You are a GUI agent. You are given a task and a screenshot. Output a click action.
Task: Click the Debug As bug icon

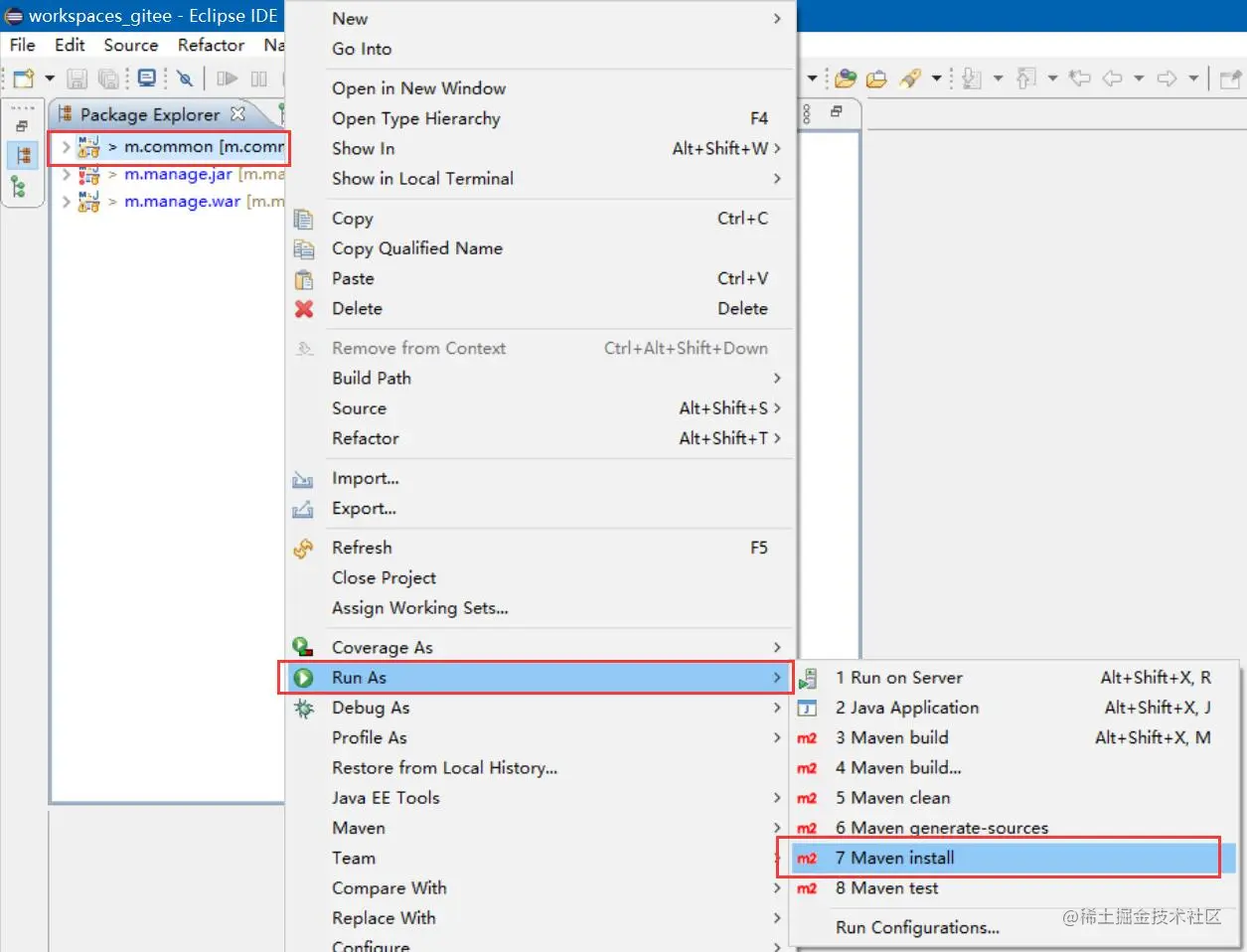303,709
